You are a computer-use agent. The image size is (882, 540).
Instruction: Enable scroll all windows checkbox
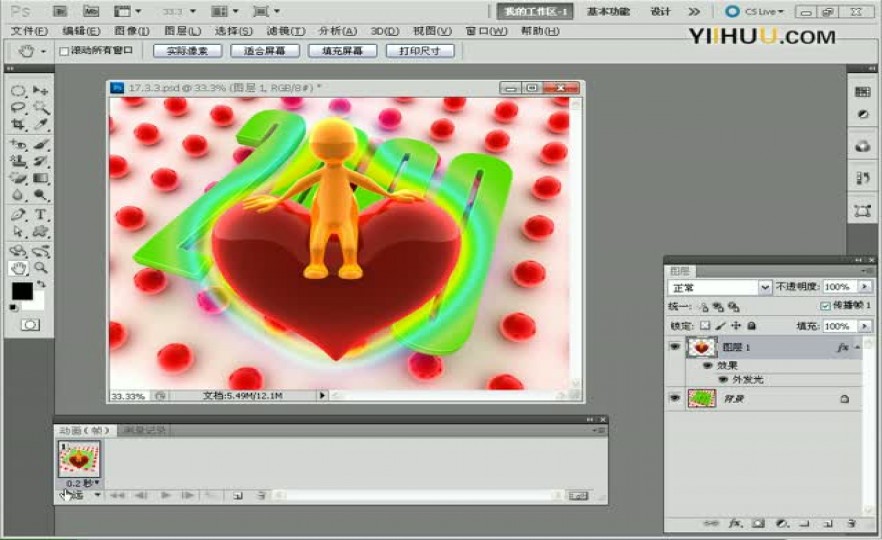click(x=64, y=51)
